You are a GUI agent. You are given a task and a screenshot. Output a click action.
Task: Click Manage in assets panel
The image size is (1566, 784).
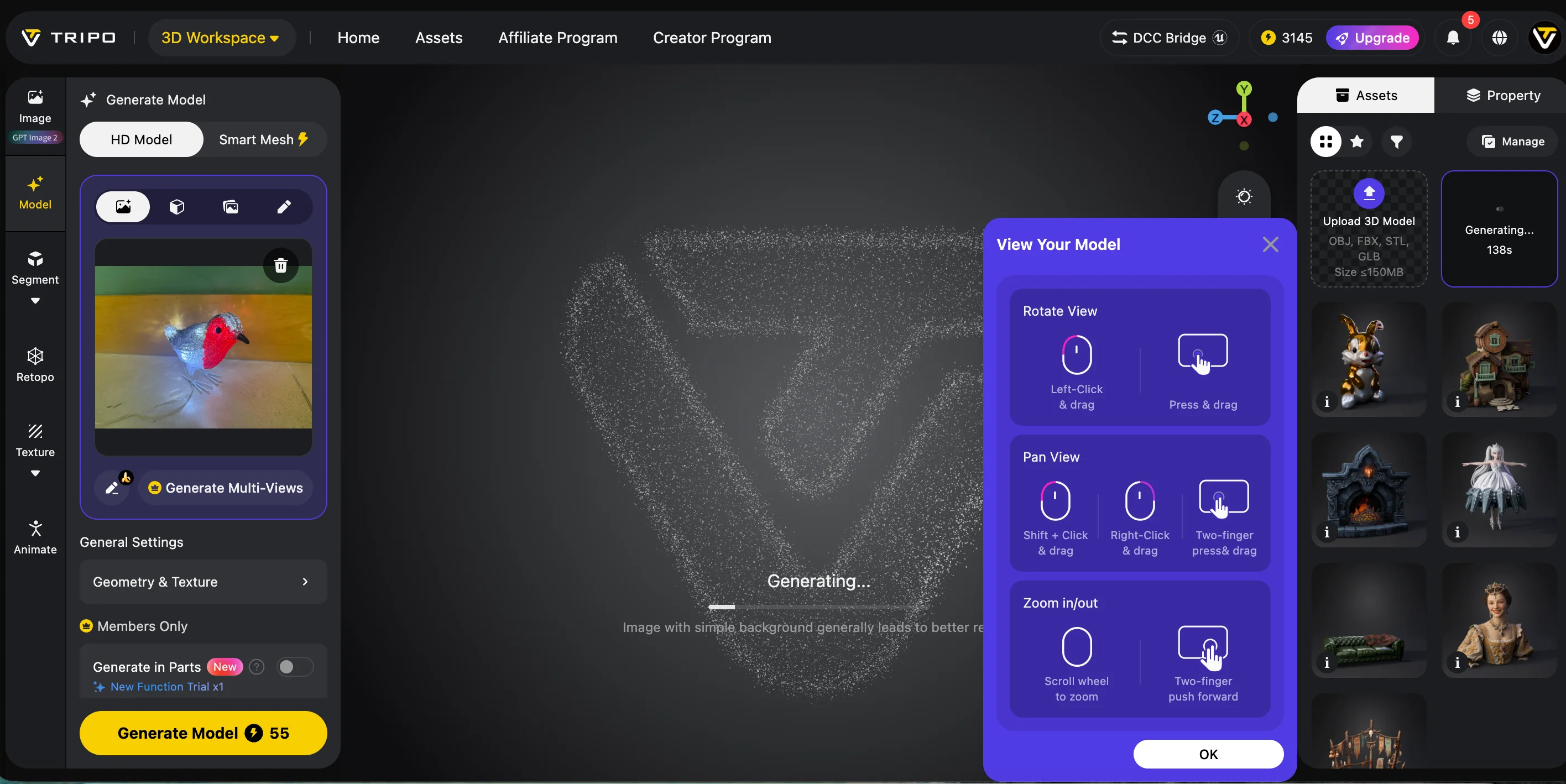(x=1512, y=142)
